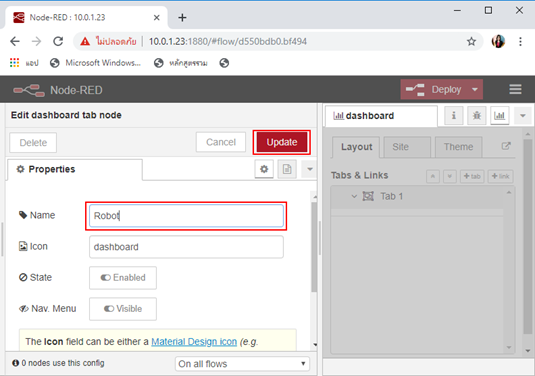535x376 pixels.
Task: Collapse the Tab 1 chevron
Action: 354,197
